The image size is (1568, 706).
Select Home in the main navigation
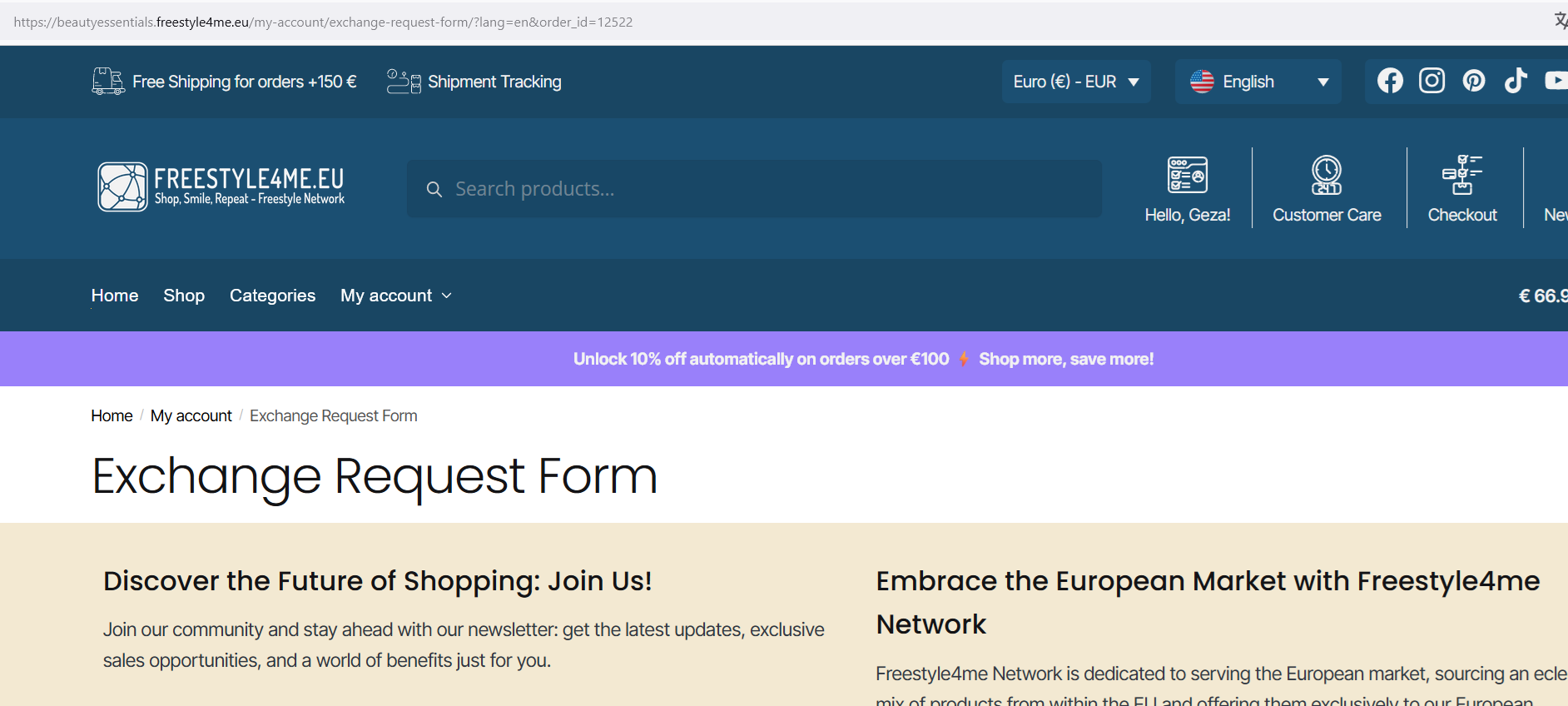click(115, 296)
